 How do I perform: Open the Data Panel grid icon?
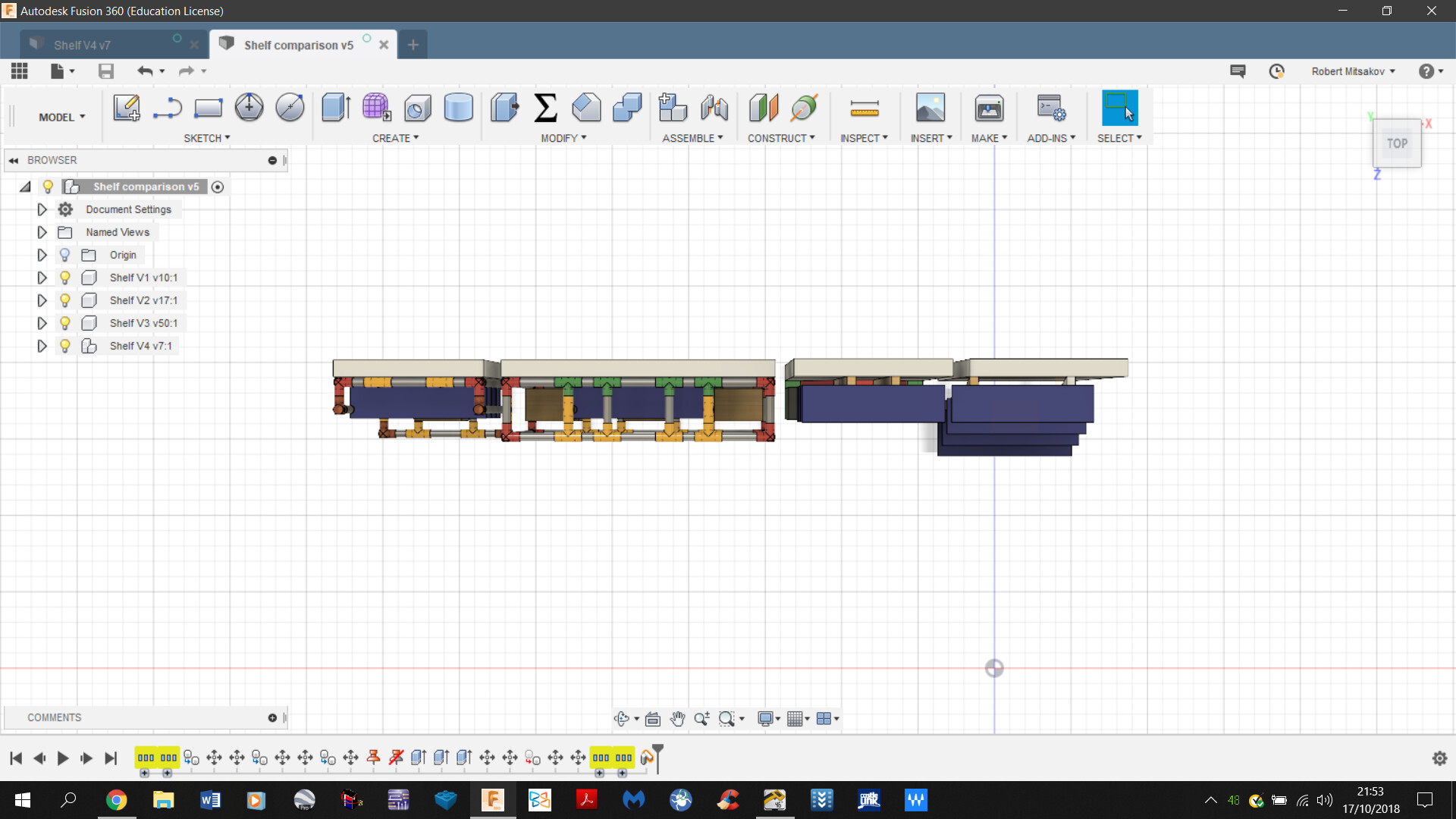20,71
